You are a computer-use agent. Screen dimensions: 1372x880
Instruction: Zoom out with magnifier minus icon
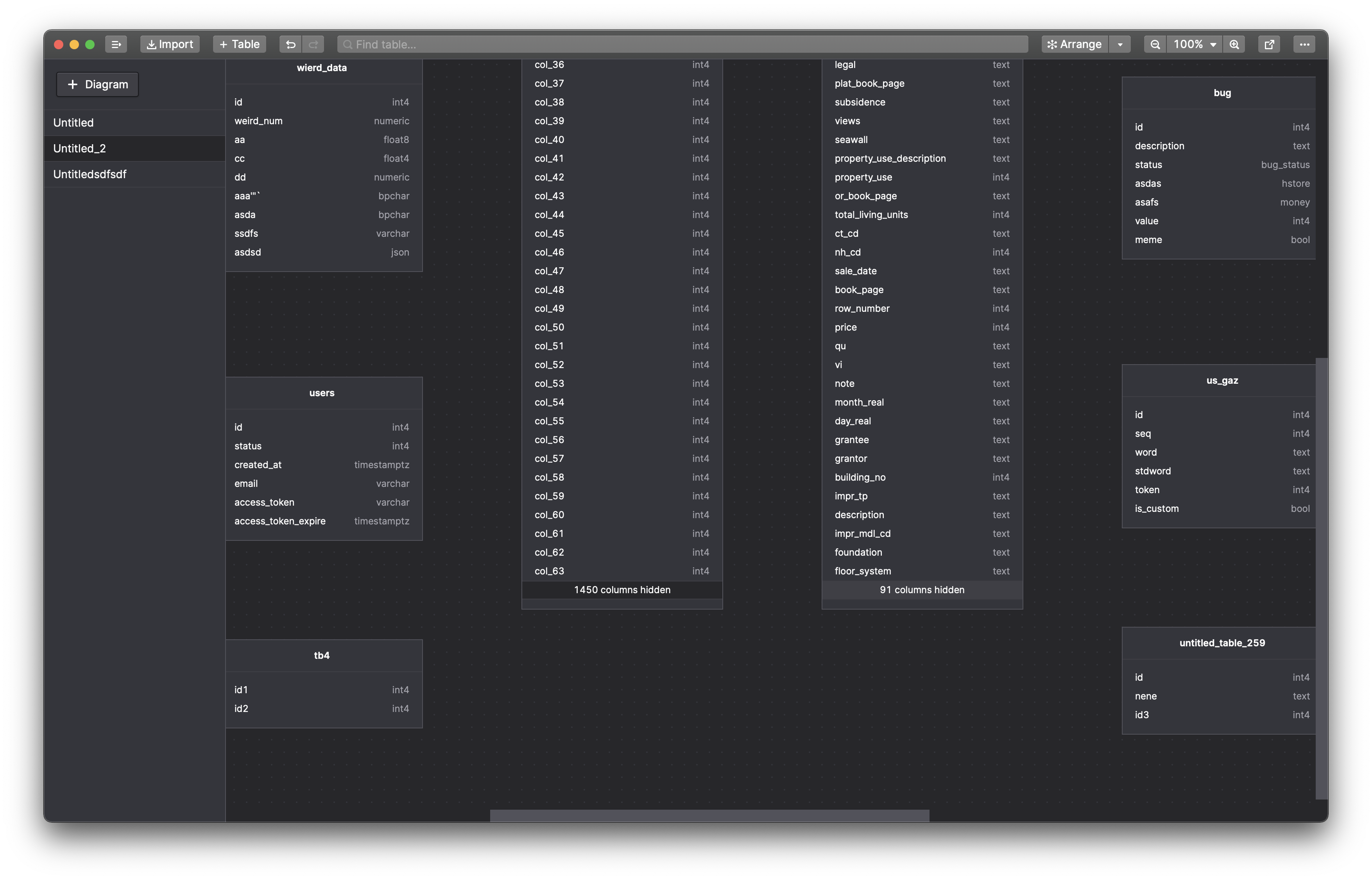click(x=1155, y=44)
